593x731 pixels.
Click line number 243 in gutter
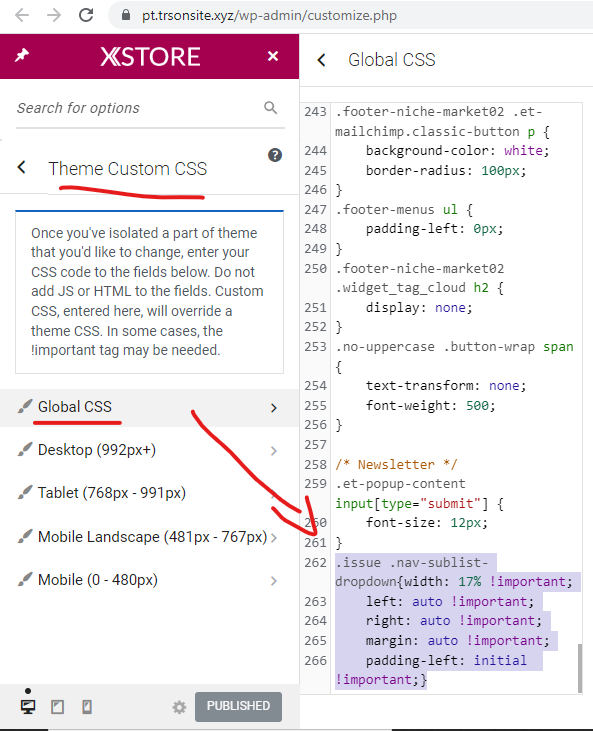point(316,112)
